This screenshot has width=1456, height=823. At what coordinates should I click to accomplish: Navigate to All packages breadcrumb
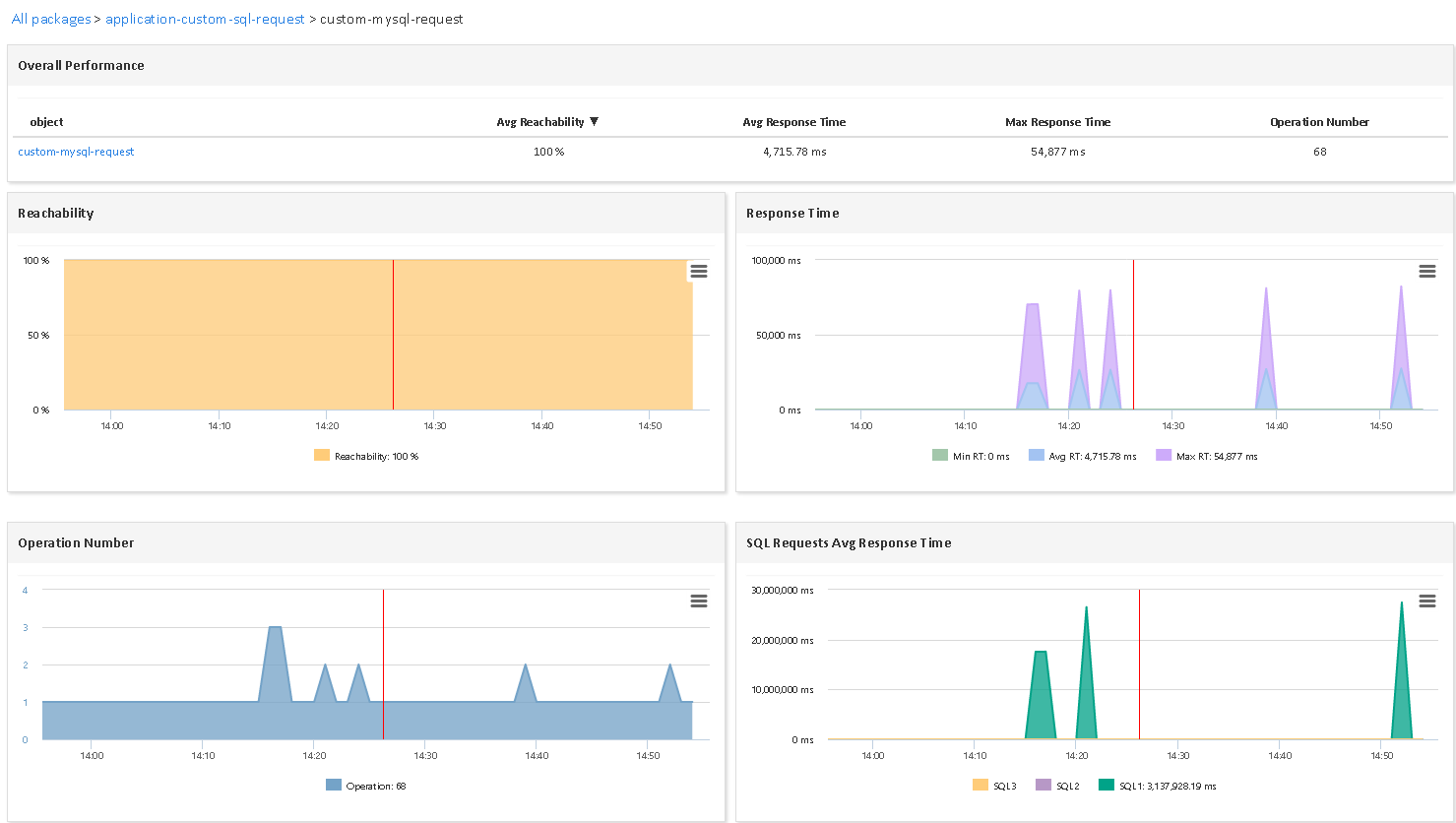(51, 20)
